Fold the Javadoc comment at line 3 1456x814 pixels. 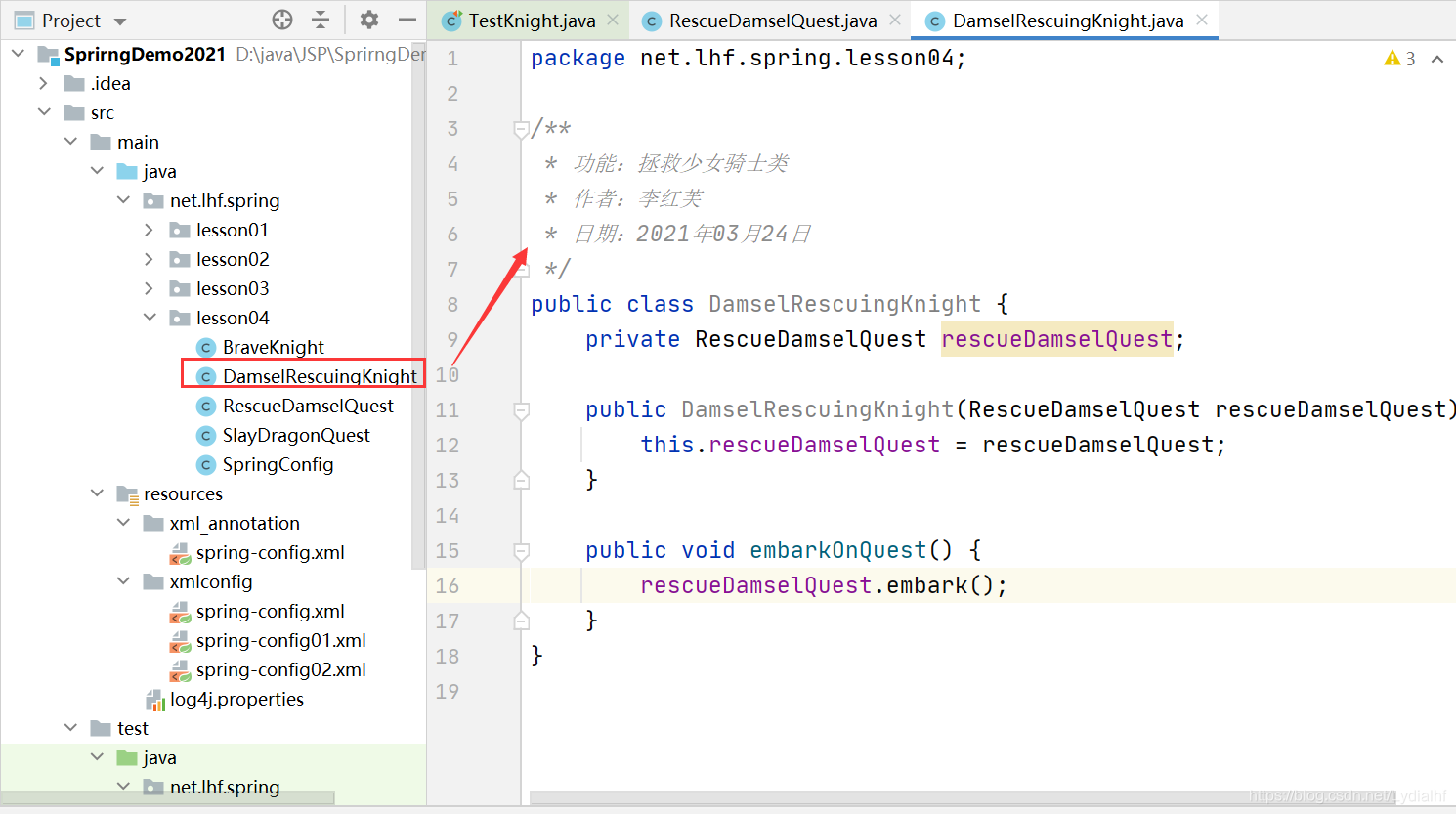[x=521, y=129]
